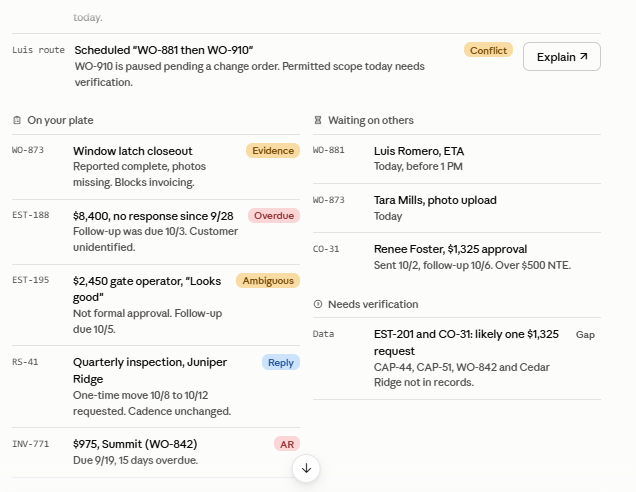Click "Due 9/19, 15 days overdue." text
Viewport: 636px width, 492px height.
135,460
